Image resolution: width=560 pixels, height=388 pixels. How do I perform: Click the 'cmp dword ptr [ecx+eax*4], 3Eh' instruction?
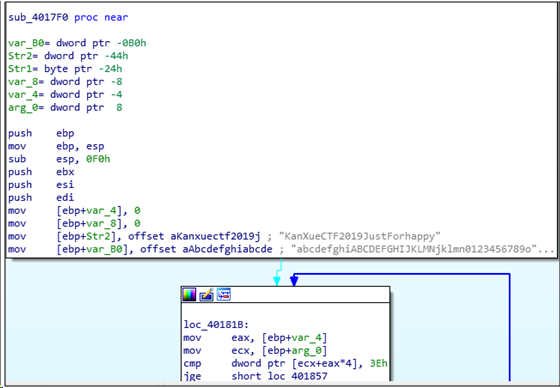click(x=285, y=363)
